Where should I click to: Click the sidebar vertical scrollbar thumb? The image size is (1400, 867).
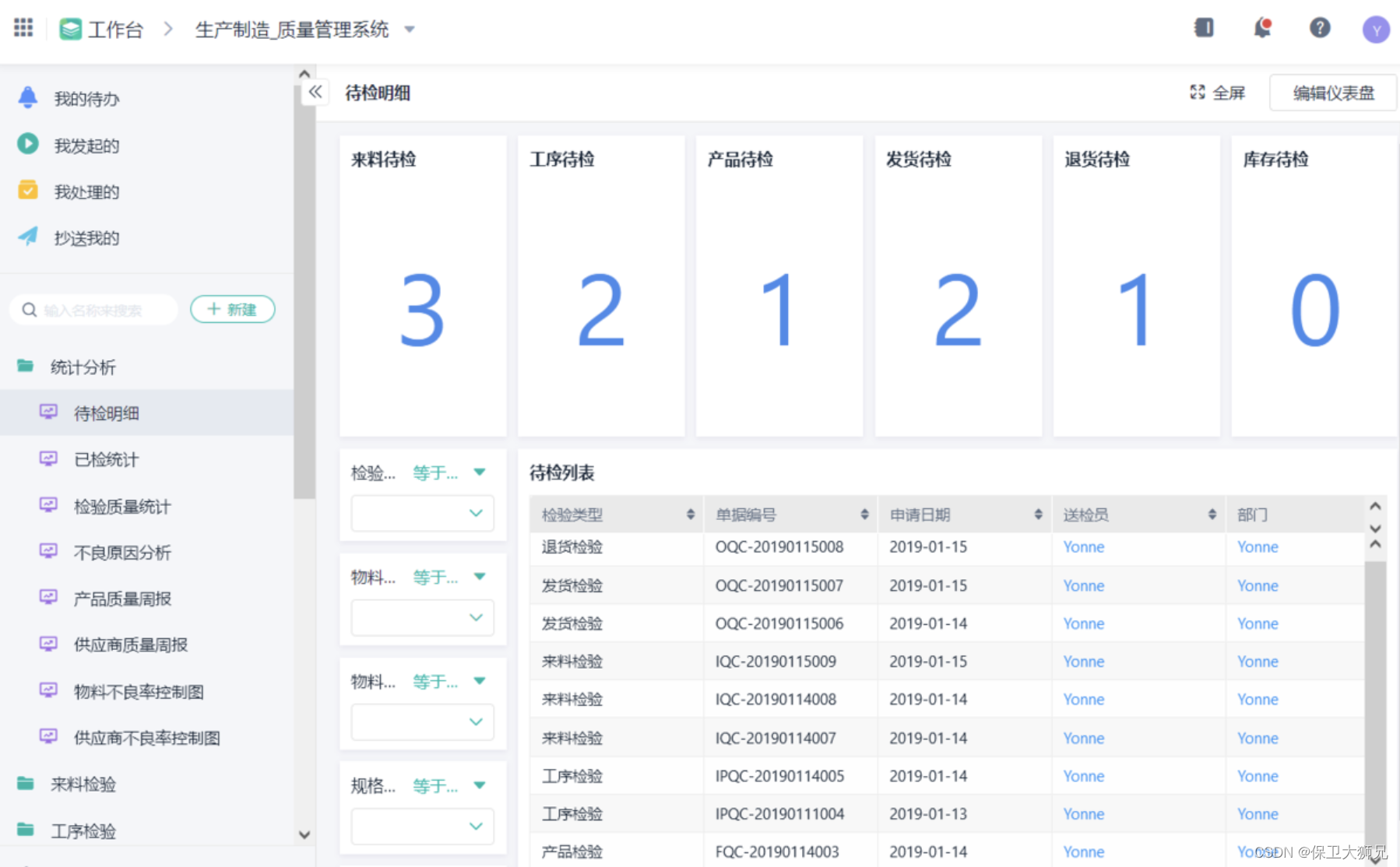pyautogui.click(x=304, y=292)
